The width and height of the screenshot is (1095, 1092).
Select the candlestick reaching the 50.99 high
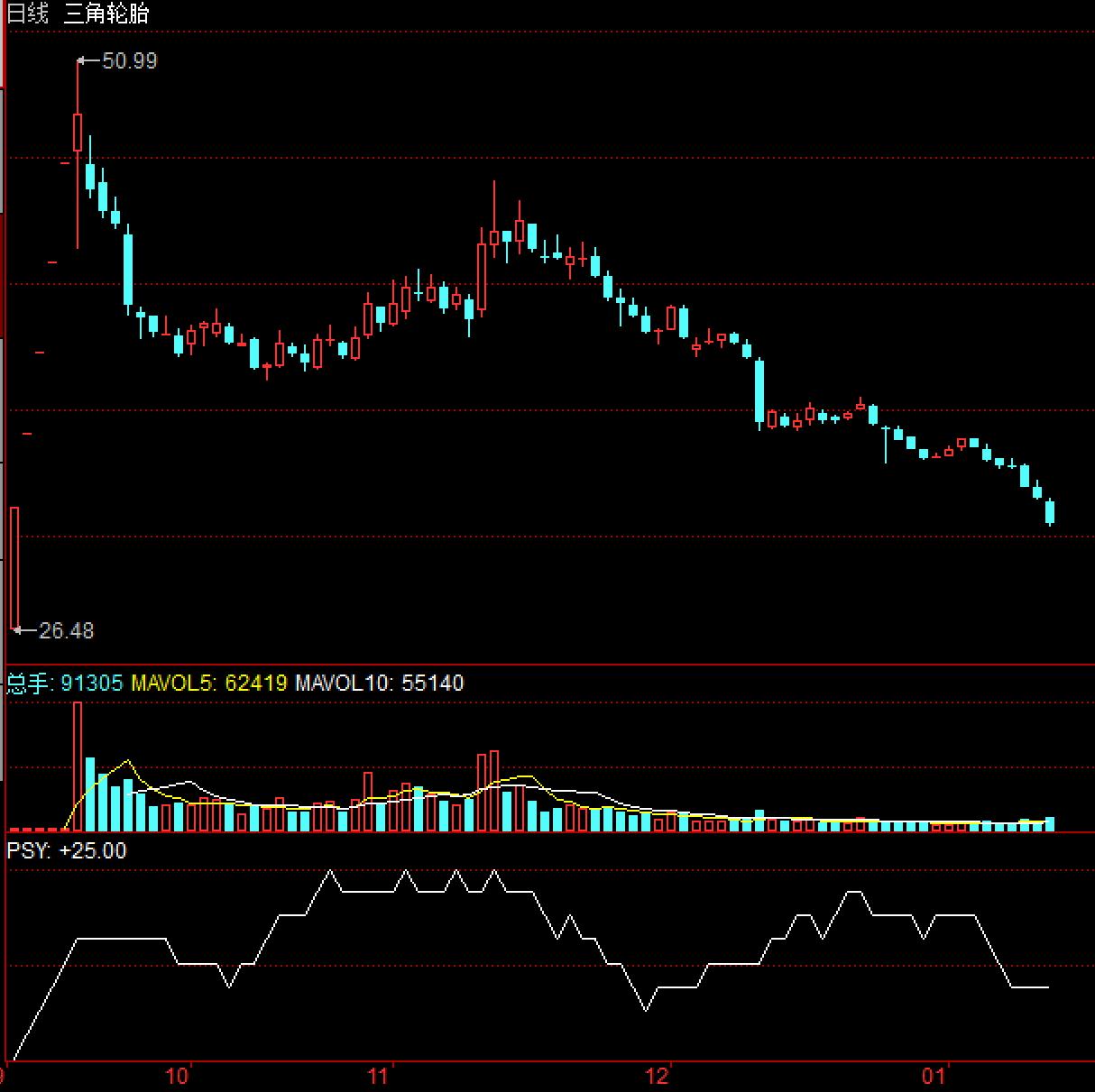pos(78,132)
